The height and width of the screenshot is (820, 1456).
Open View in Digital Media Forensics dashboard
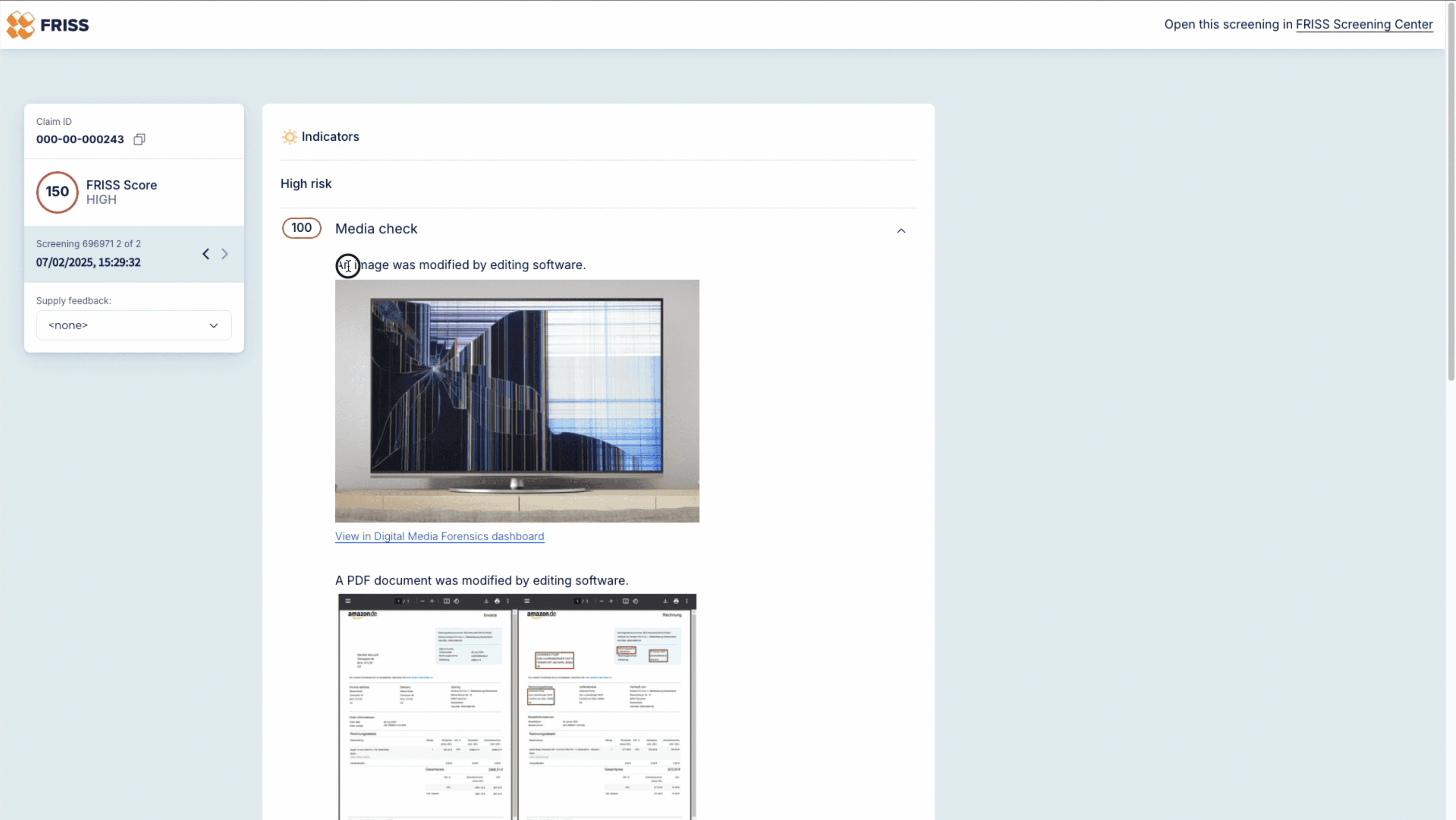[439, 536]
